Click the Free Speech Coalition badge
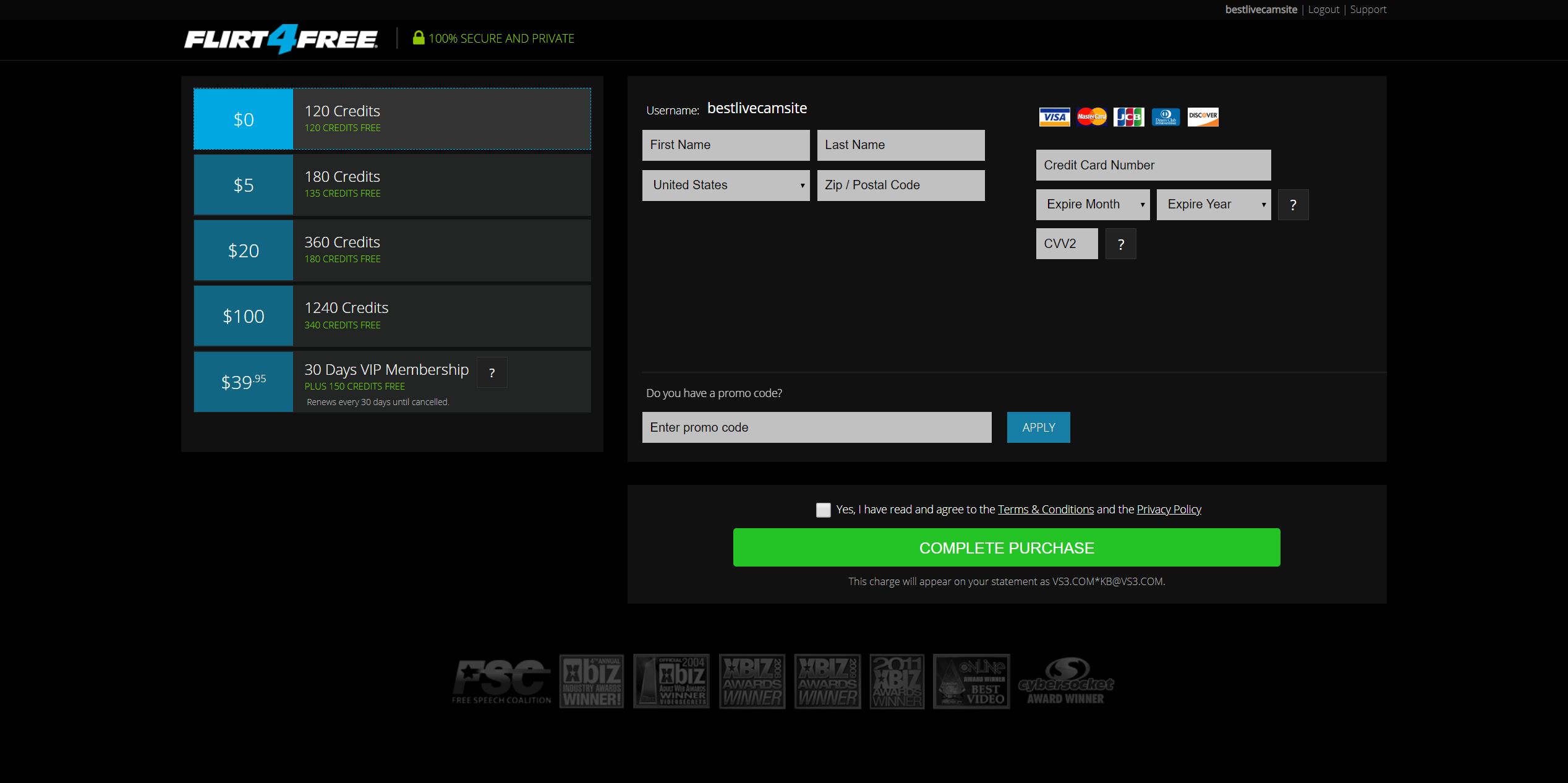The height and width of the screenshot is (783, 1568). (x=501, y=682)
